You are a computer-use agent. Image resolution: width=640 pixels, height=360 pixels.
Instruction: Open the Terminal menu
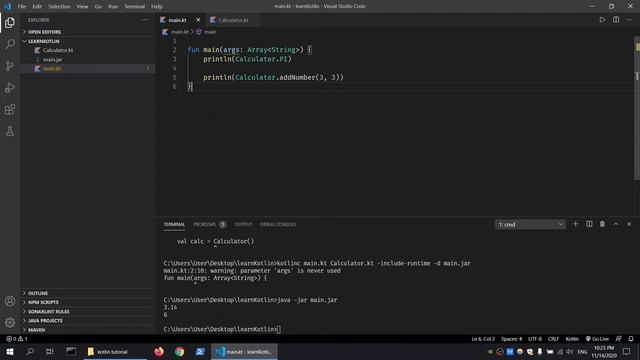point(135,7)
